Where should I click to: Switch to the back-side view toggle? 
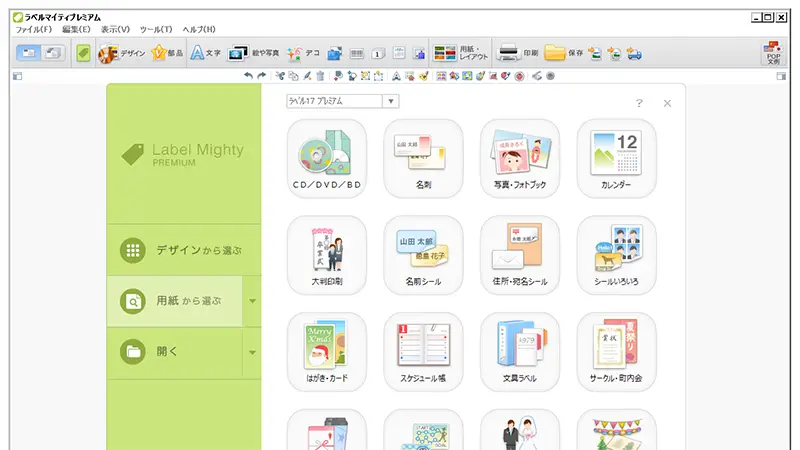pyautogui.click(x=53, y=53)
